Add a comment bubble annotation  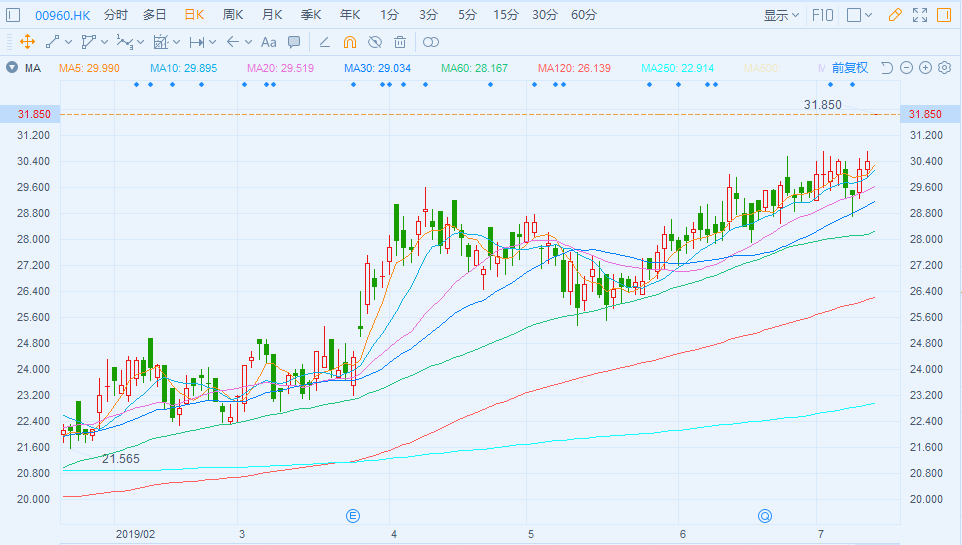point(294,42)
